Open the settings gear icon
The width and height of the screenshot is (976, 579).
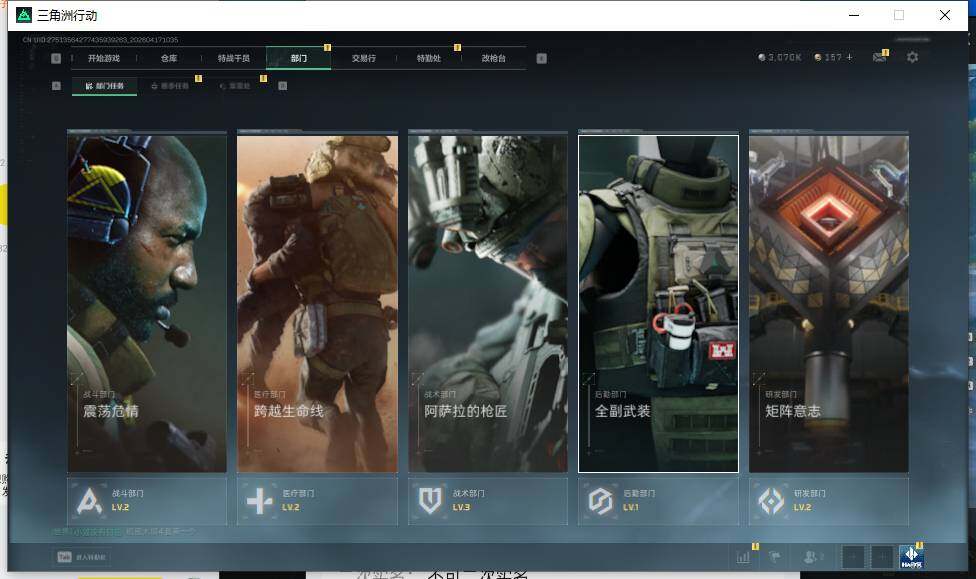pos(912,58)
